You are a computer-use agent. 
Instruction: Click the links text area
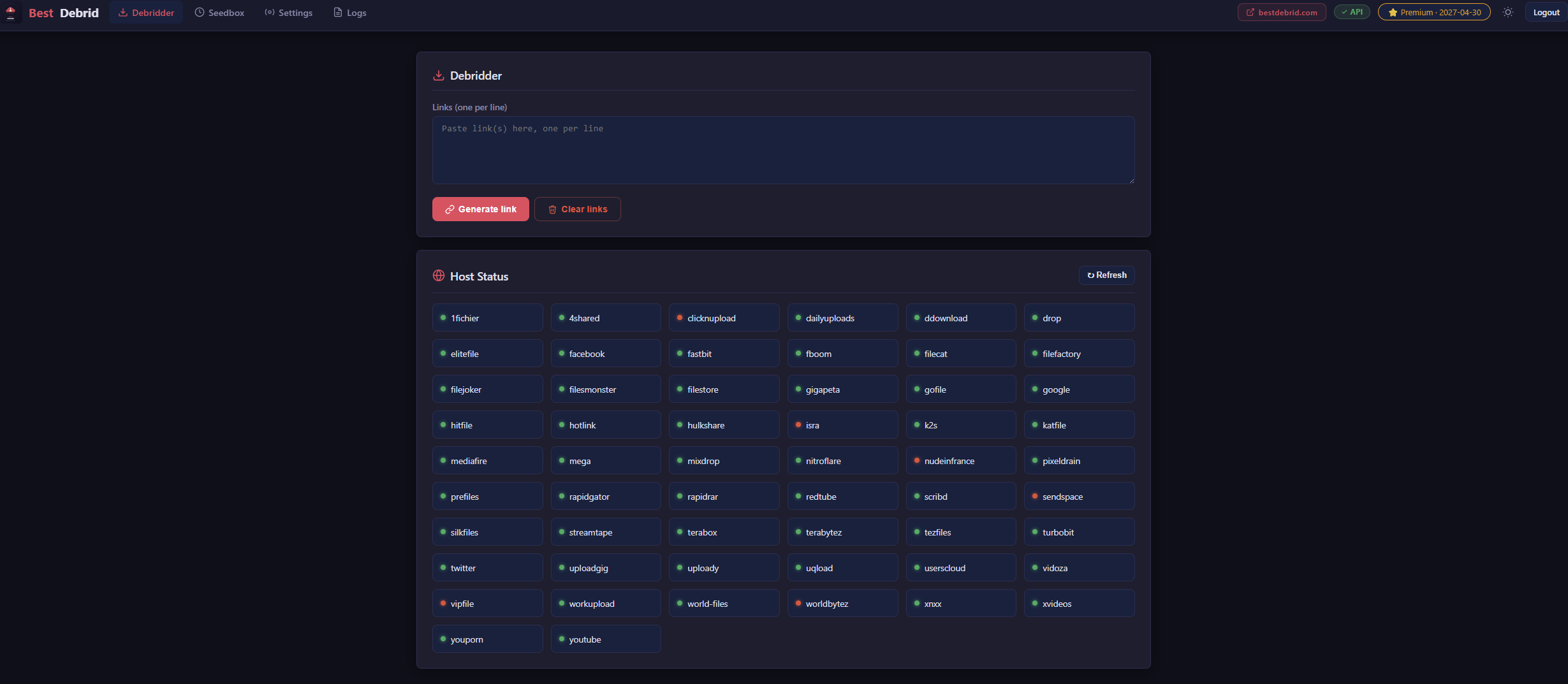(x=783, y=150)
